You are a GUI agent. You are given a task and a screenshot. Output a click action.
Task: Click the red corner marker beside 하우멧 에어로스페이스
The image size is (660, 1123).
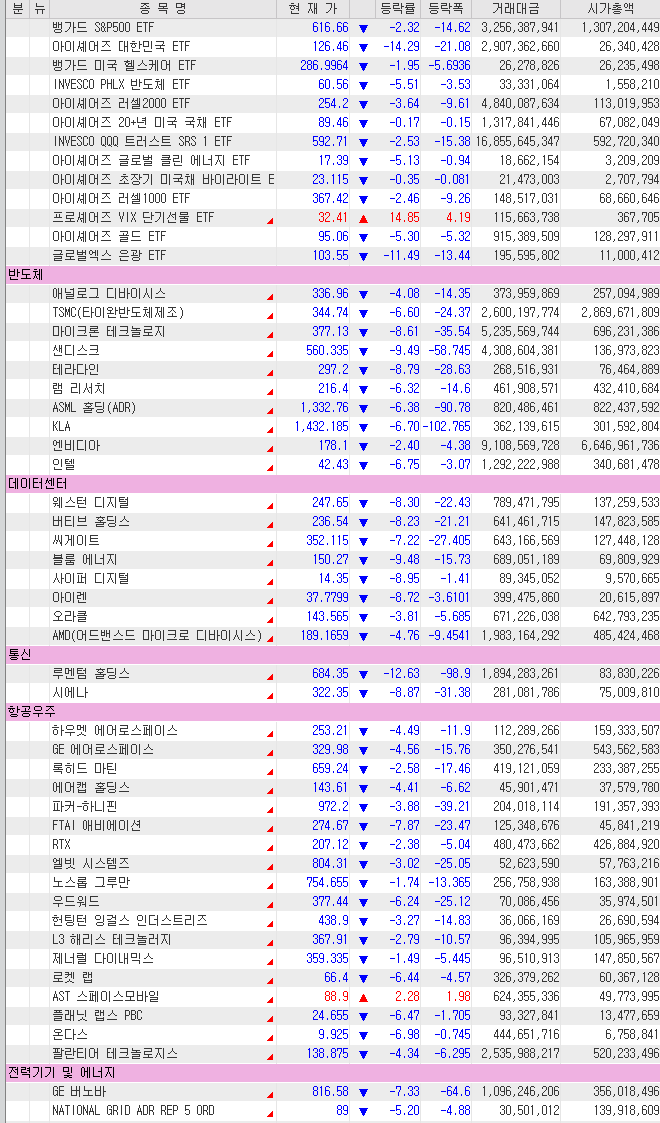(270, 734)
